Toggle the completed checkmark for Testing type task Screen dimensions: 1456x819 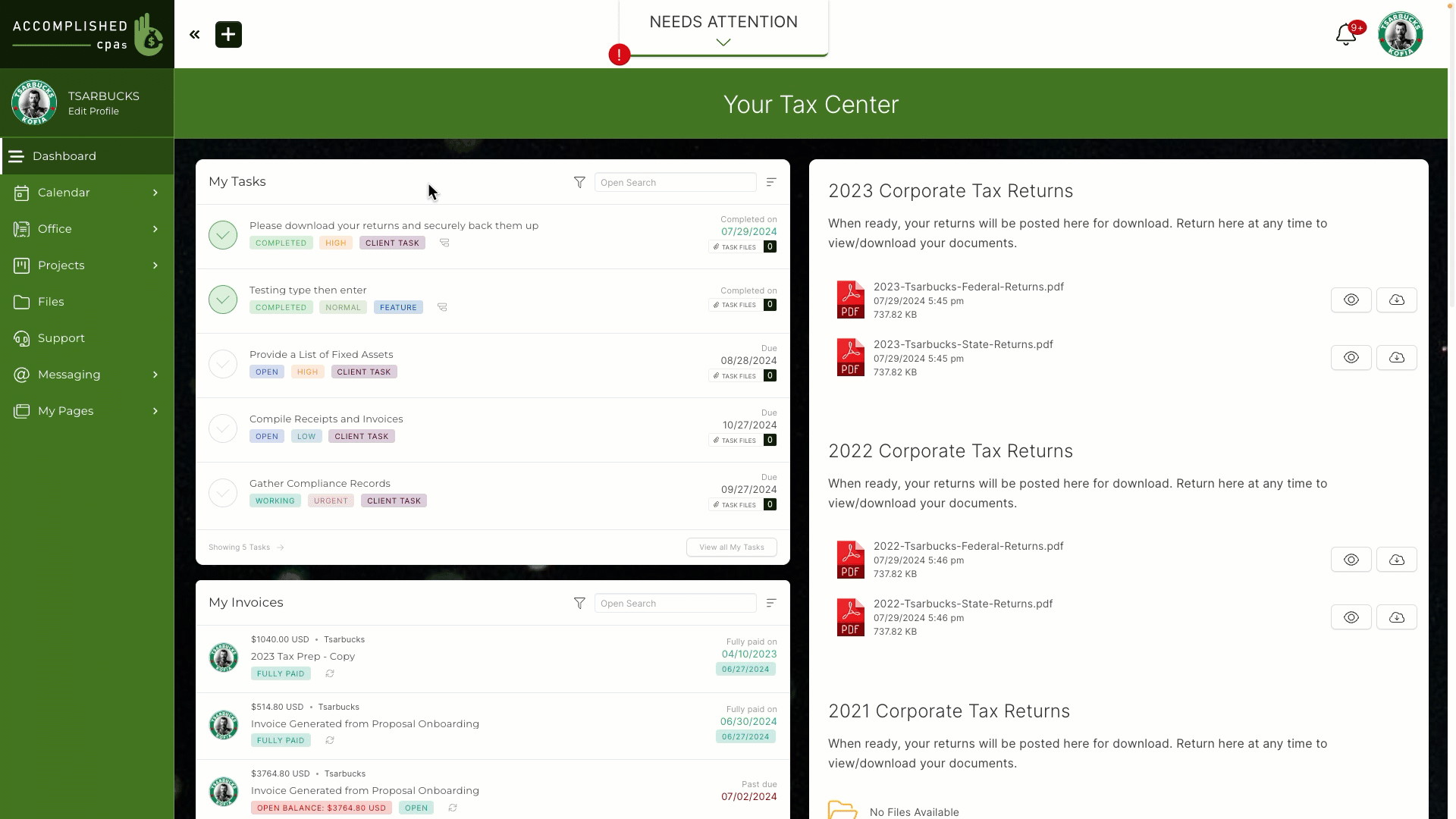[x=224, y=298]
